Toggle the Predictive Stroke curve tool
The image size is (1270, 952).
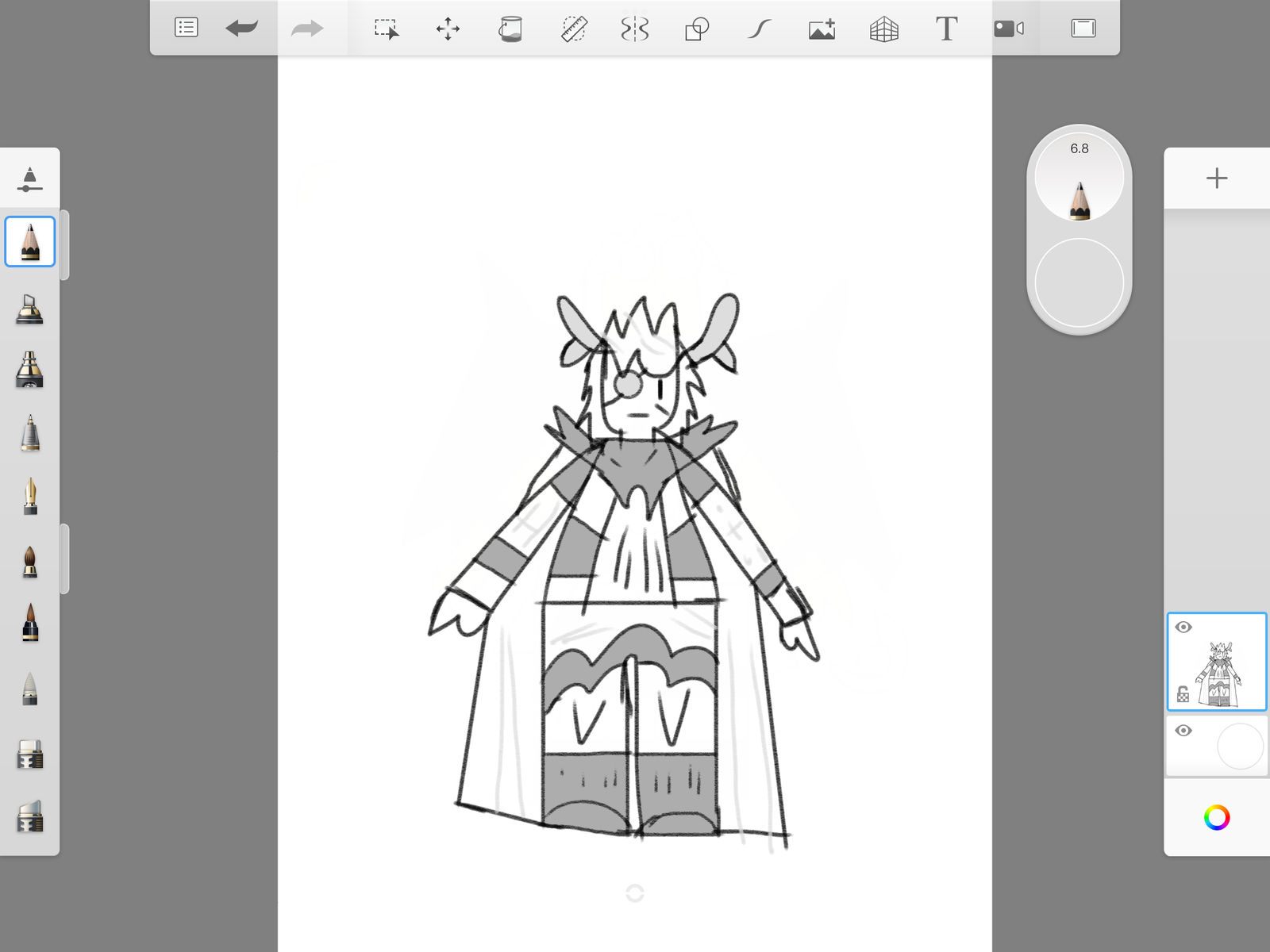(759, 29)
